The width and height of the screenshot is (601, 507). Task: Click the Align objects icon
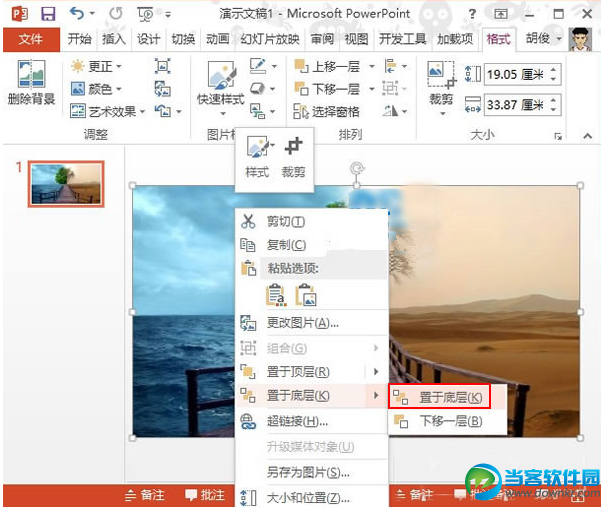click(x=391, y=66)
